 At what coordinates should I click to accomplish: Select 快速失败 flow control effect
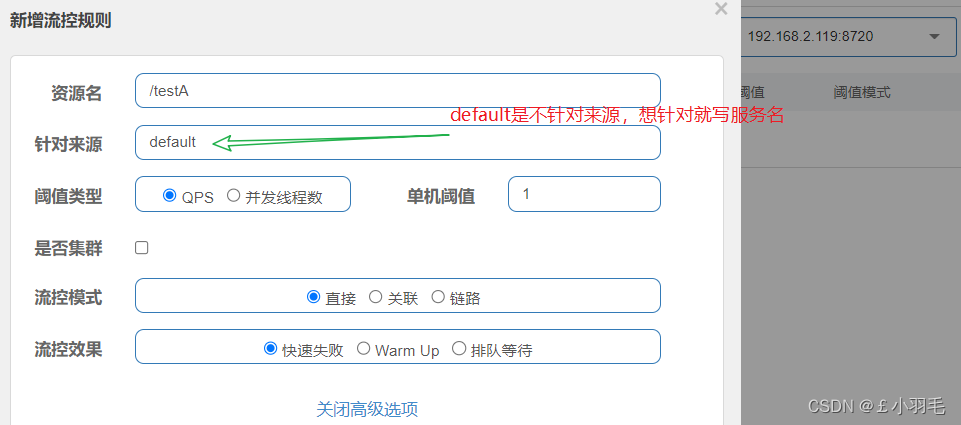click(x=270, y=348)
